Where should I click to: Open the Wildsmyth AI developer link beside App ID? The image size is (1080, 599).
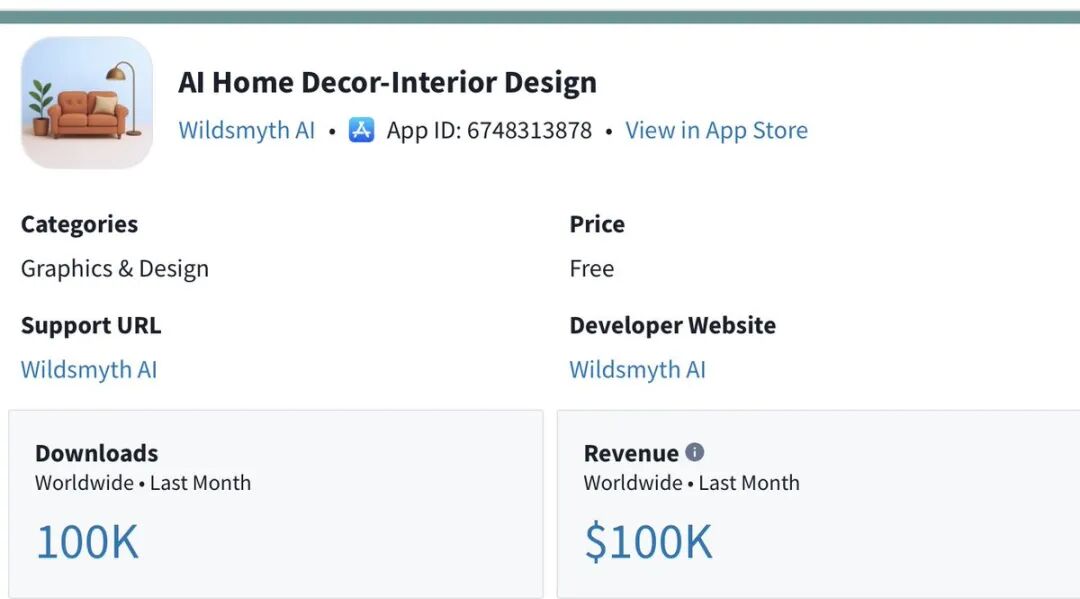tap(246, 130)
